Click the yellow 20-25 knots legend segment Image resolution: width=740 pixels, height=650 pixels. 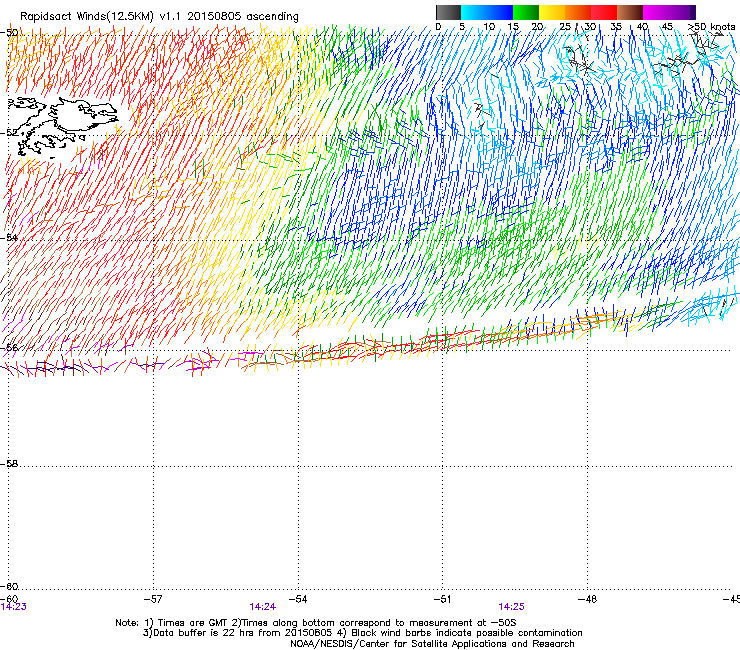[552, 12]
